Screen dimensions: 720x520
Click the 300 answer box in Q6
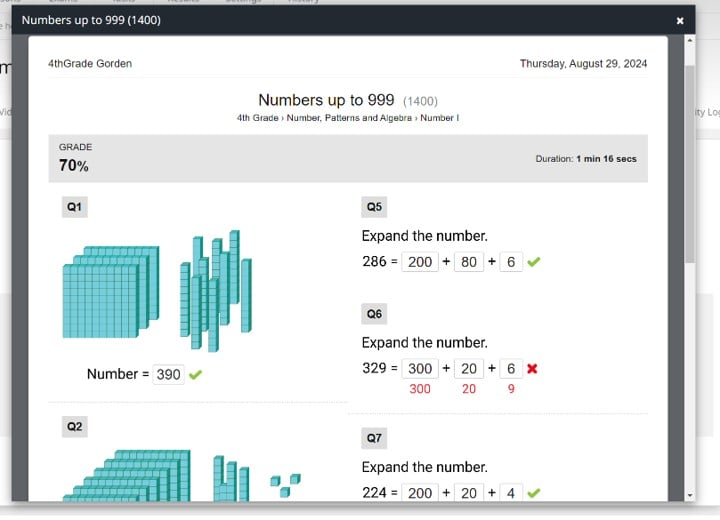420,368
